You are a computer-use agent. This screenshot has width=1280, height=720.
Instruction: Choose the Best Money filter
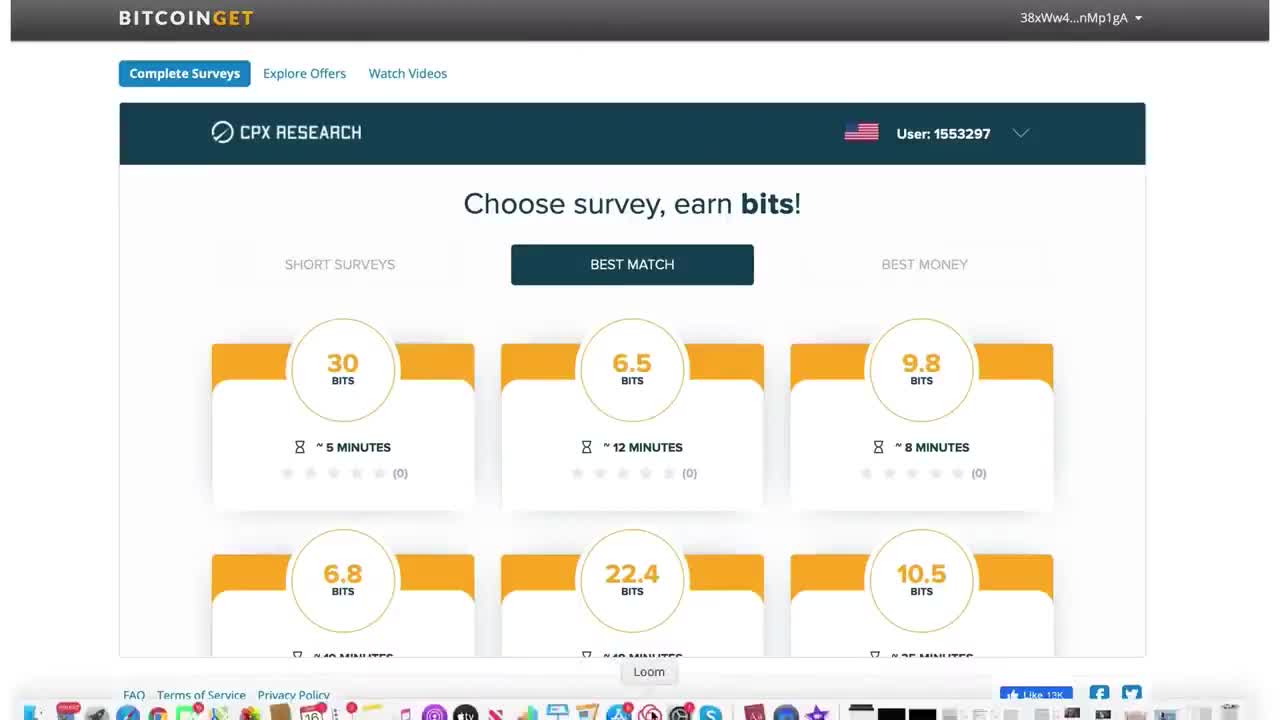pos(924,264)
